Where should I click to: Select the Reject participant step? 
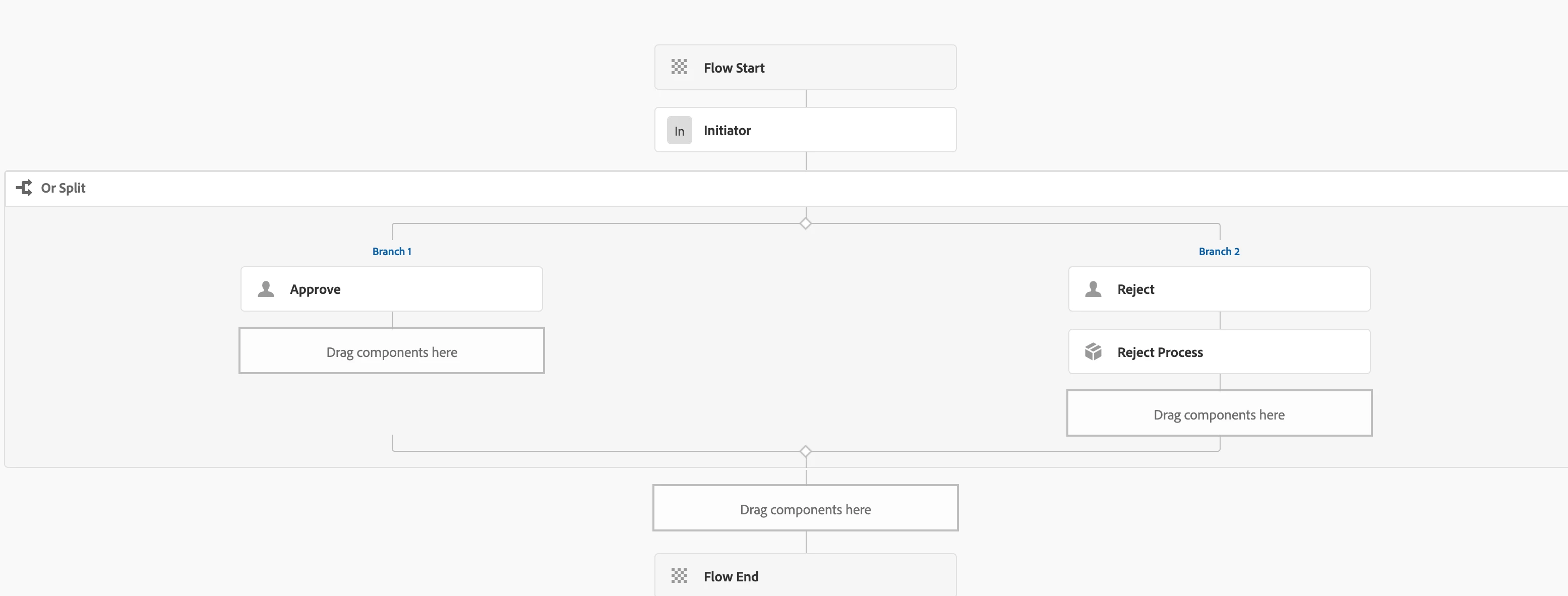[x=1242, y=289]
